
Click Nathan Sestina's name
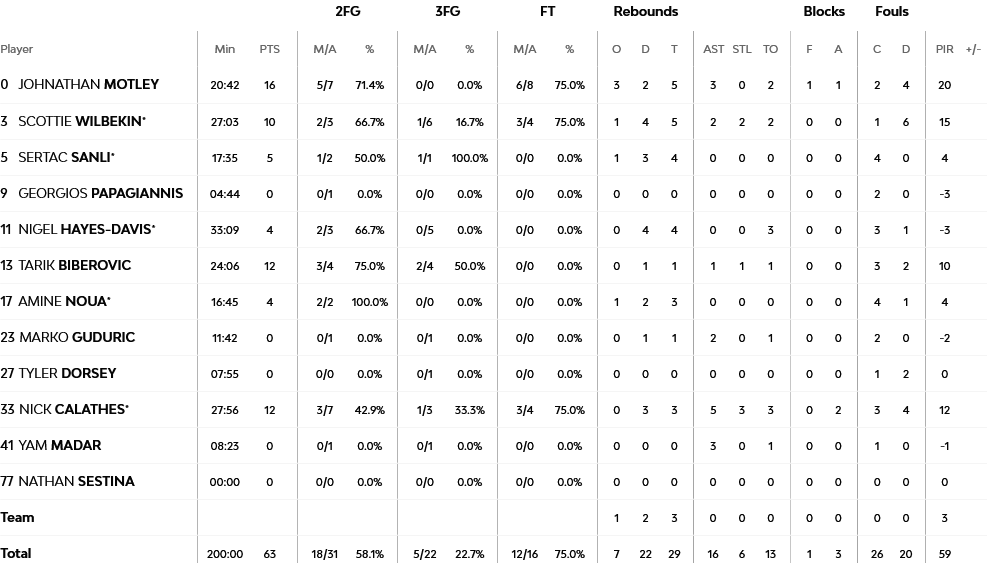pos(76,481)
